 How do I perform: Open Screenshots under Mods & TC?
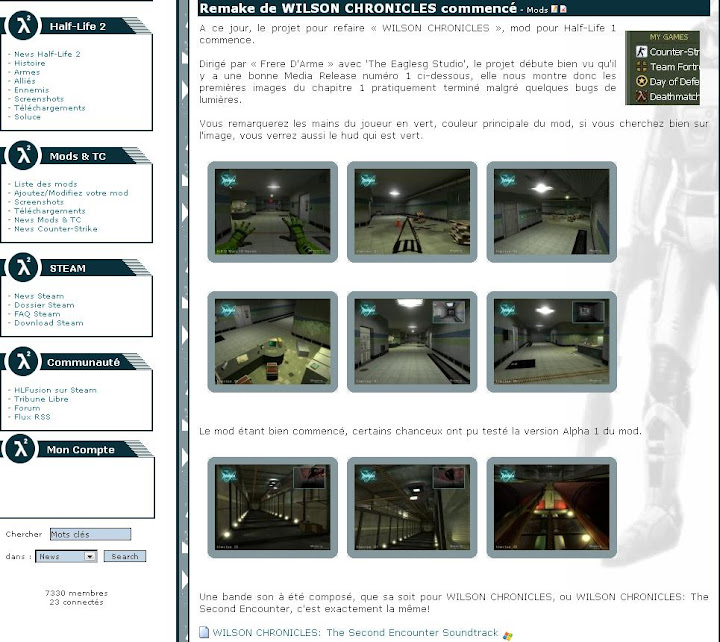(39, 202)
